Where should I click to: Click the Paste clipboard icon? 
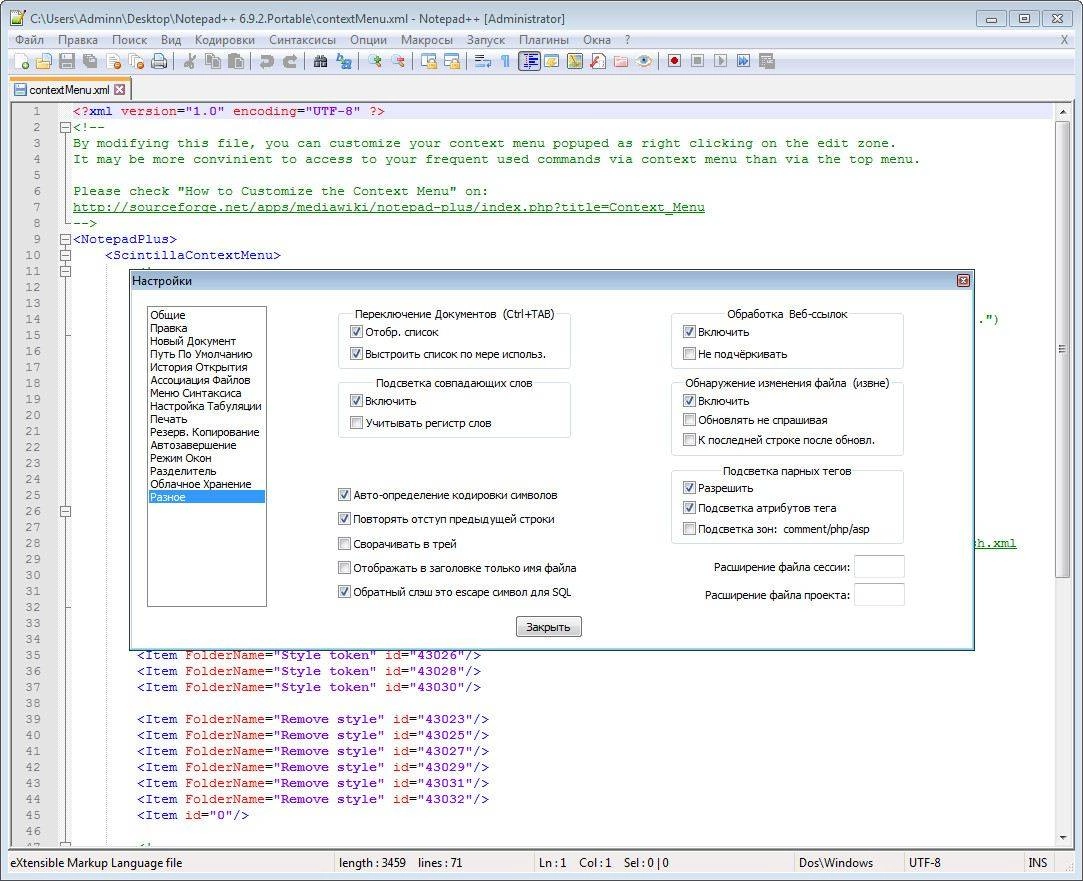[x=236, y=61]
